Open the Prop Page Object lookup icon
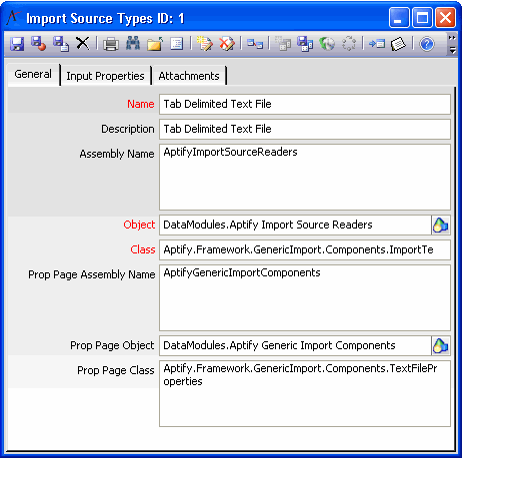The width and height of the screenshot is (528, 483). click(441, 346)
